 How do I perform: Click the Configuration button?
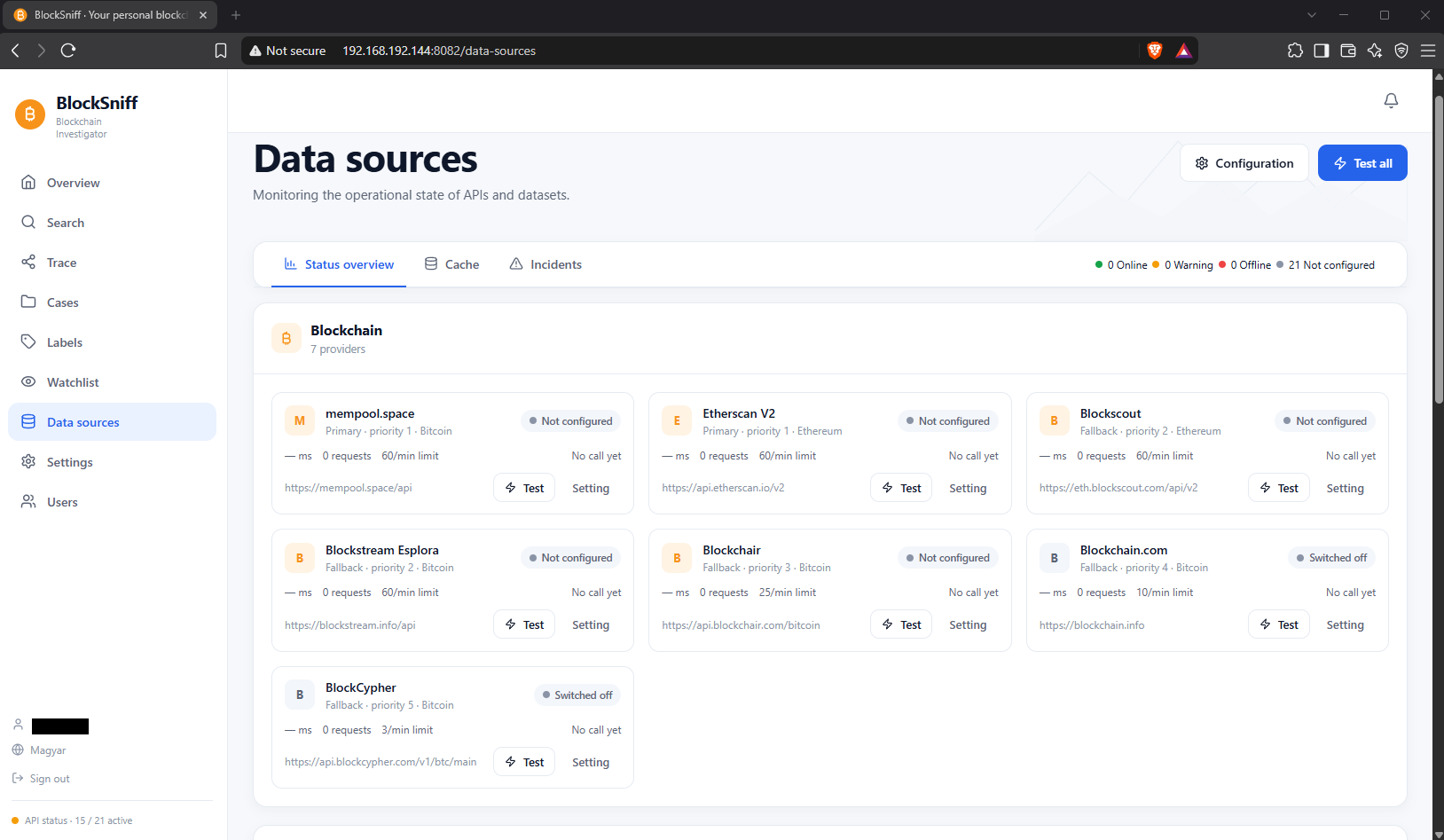(1244, 163)
